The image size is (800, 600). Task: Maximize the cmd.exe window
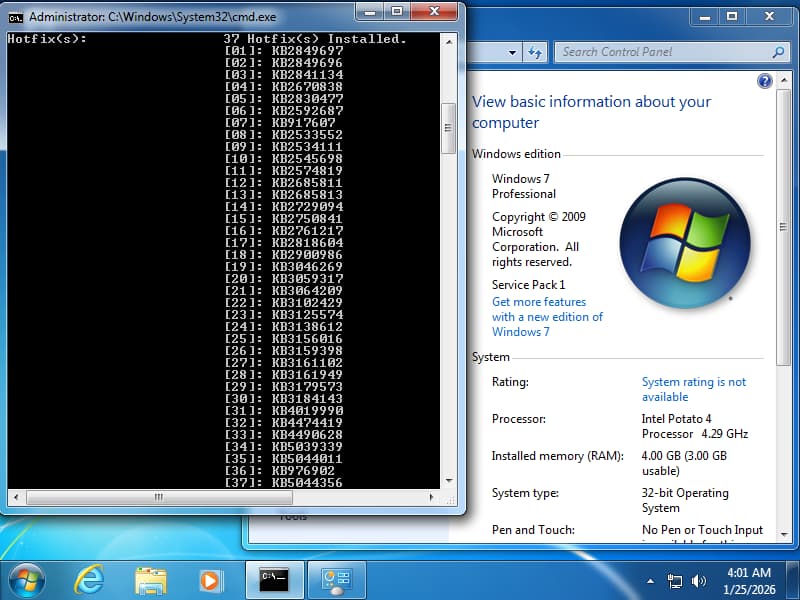[x=397, y=12]
